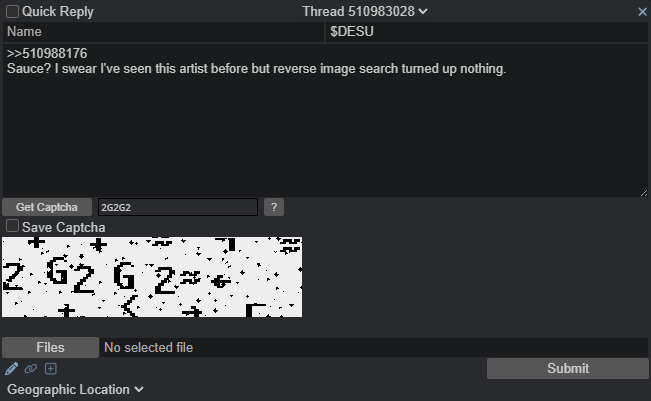Click the link URL icon
The image size is (651, 401).
pyautogui.click(x=31, y=369)
